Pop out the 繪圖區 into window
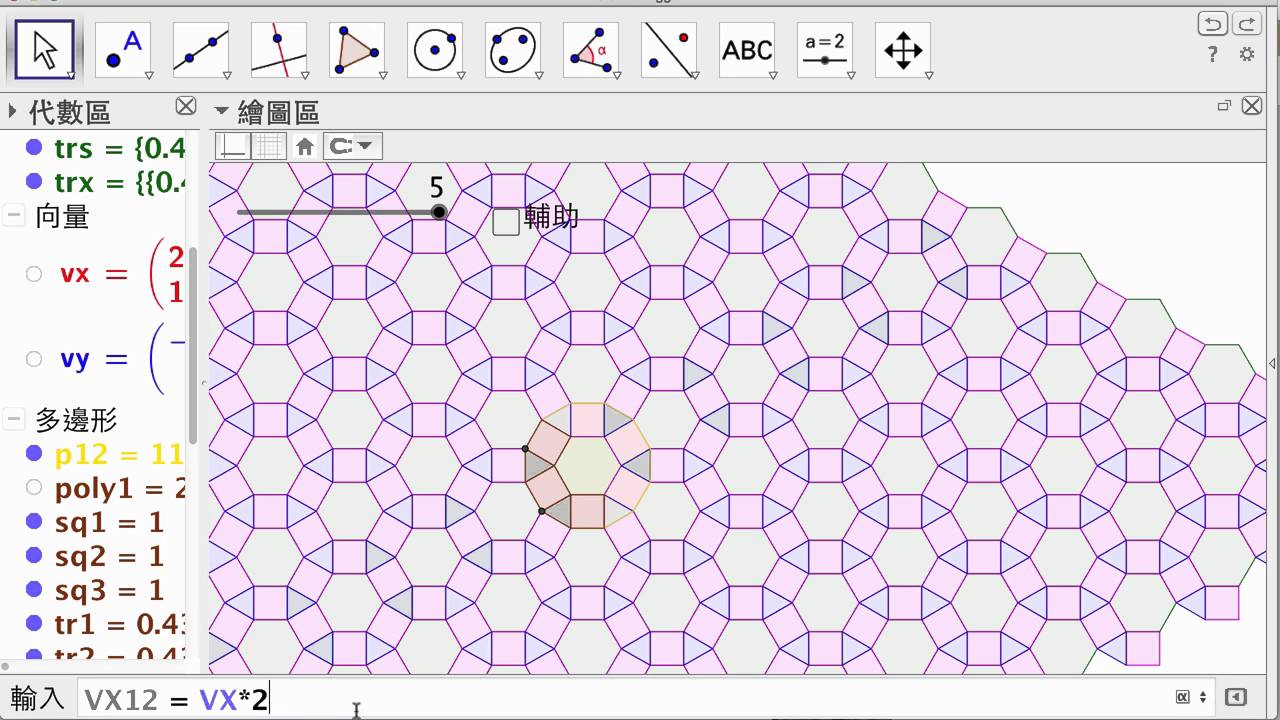 click(x=1224, y=105)
